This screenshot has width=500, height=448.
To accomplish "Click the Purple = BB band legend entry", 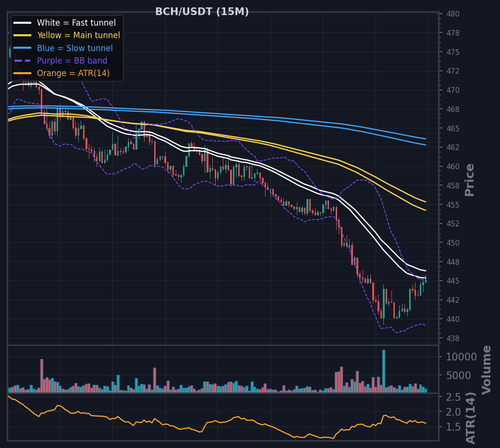I will coord(72,61).
